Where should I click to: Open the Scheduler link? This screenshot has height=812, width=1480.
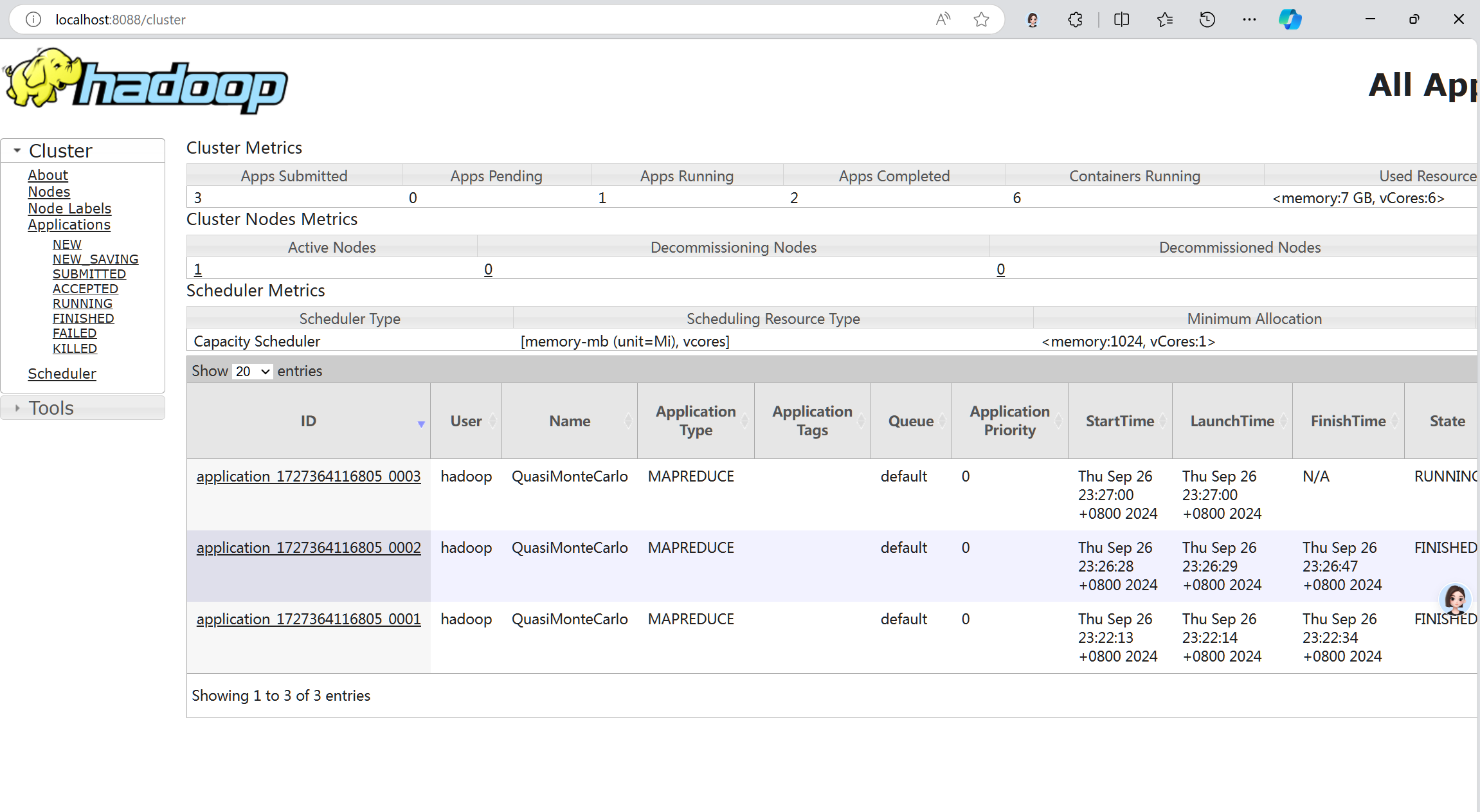coord(62,374)
